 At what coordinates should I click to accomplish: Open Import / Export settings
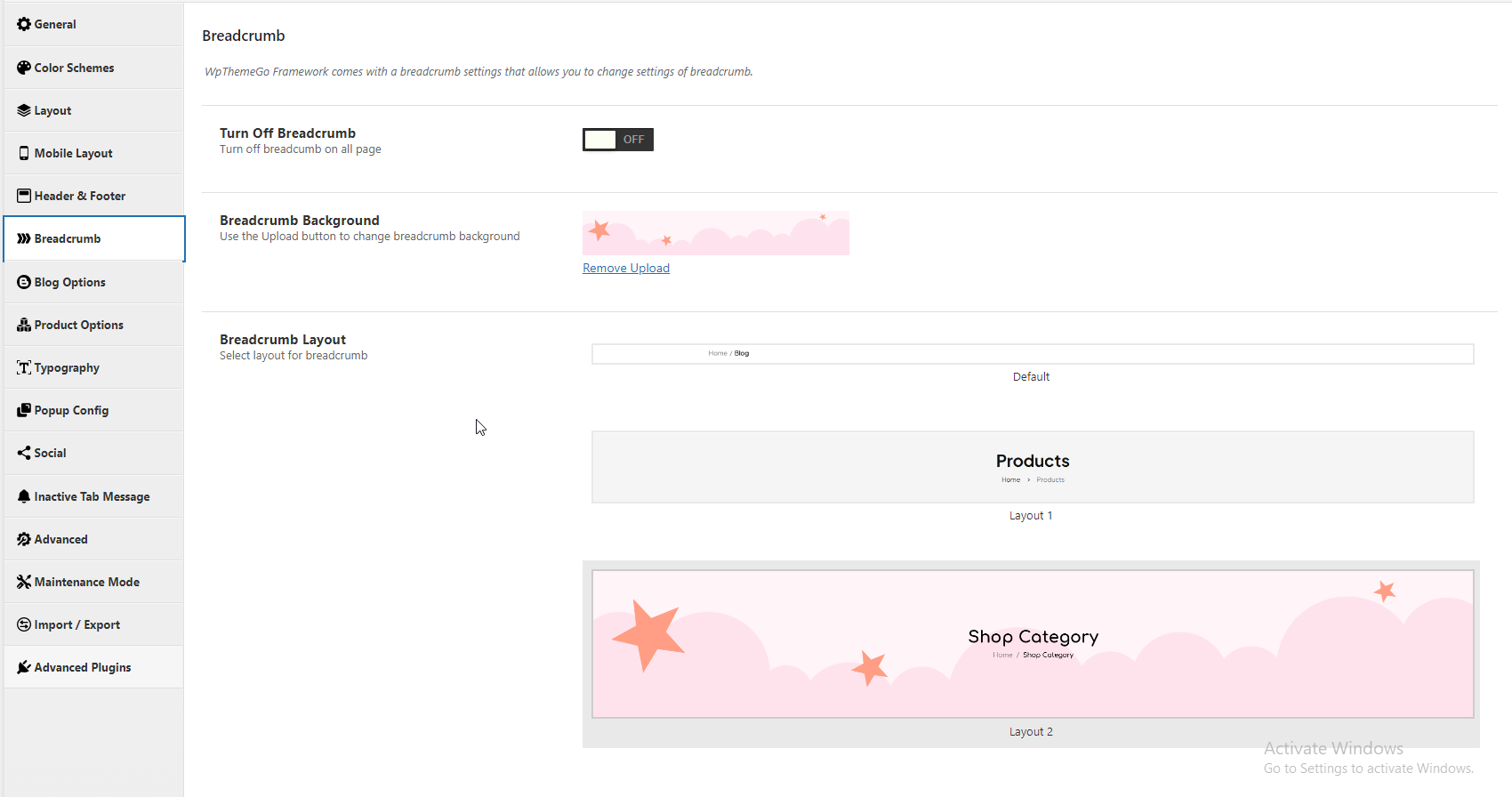pos(76,624)
